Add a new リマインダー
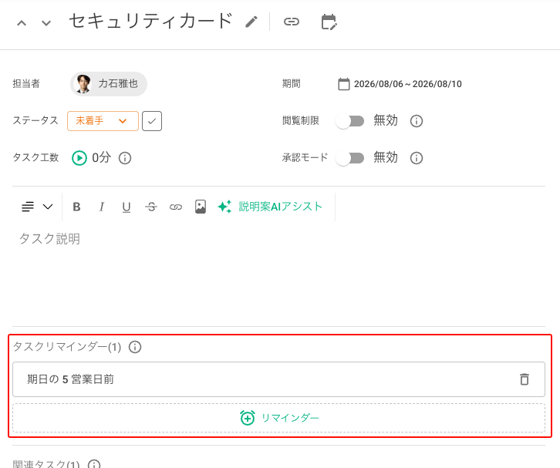This screenshot has height=468, width=560. pos(279,418)
